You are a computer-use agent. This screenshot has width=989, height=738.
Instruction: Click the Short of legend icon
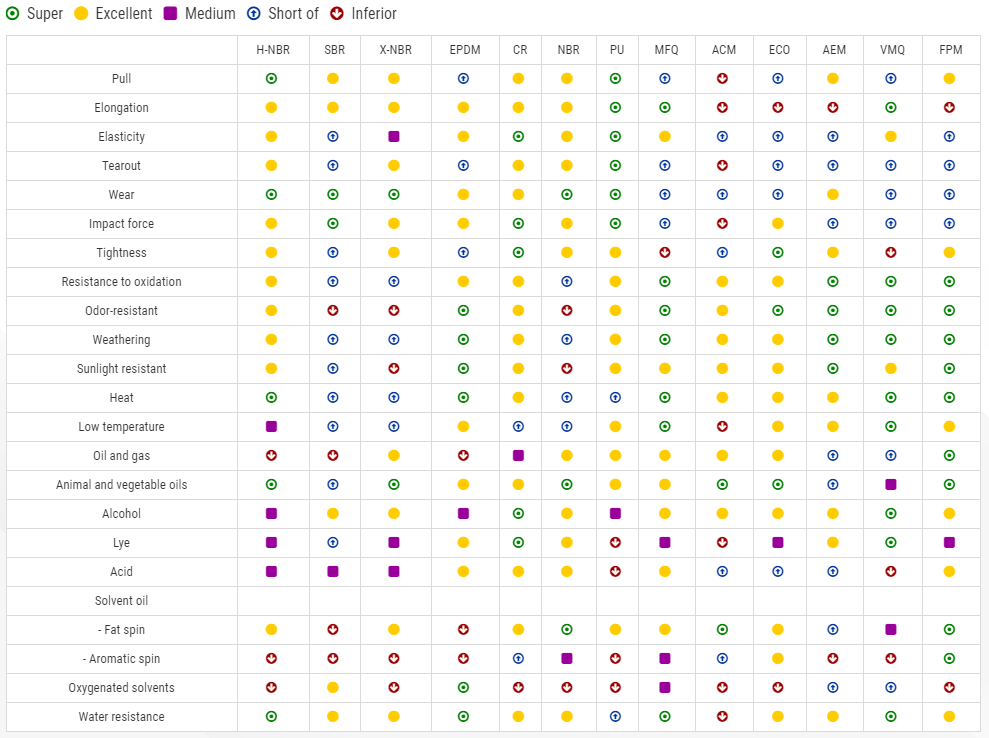point(253,14)
